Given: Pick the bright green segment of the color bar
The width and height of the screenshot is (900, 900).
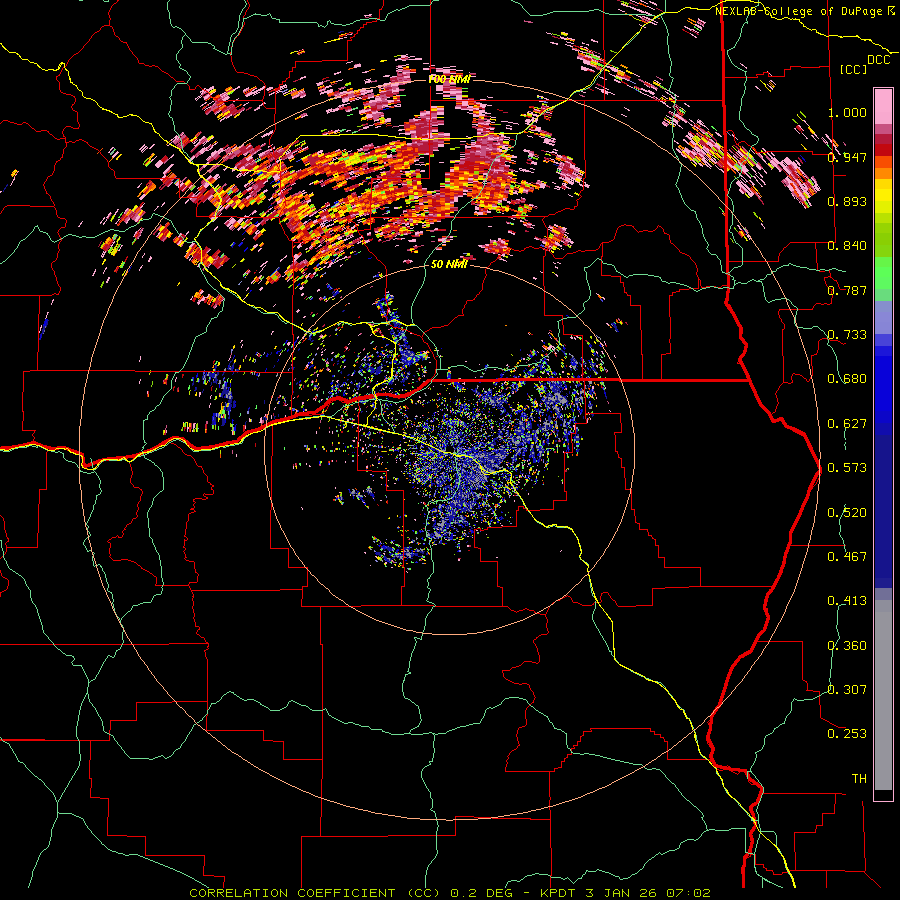Looking at the screenshot, I should click(883, 273).
